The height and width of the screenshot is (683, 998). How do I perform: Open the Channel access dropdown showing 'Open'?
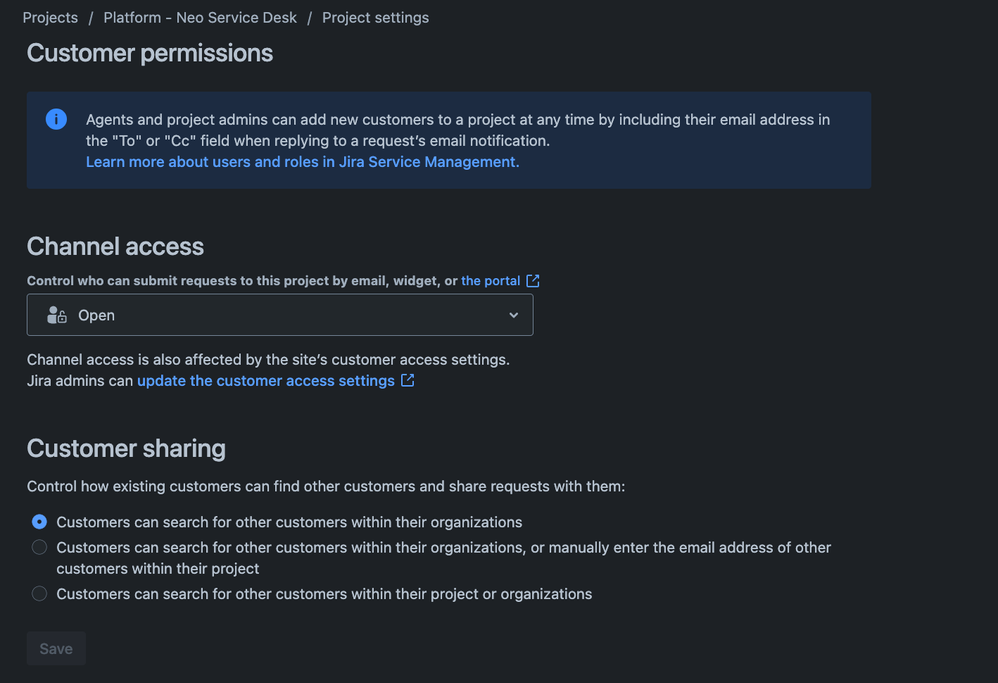point(279,315)
